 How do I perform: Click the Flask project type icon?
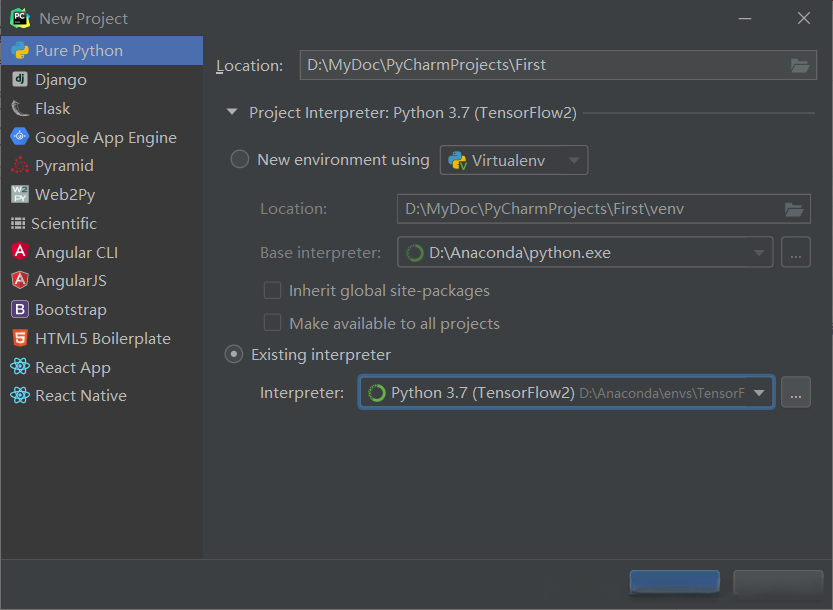pos(19,108)
